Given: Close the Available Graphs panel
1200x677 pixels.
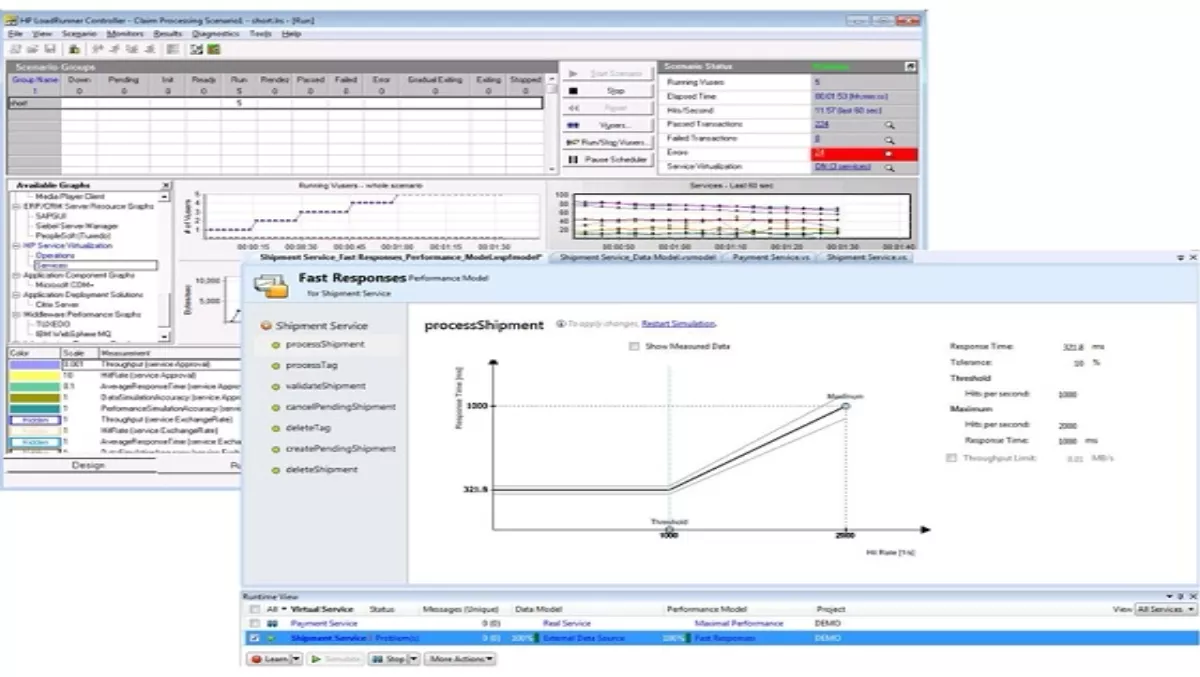Looking at the screenshot, I should click(165, 186).
